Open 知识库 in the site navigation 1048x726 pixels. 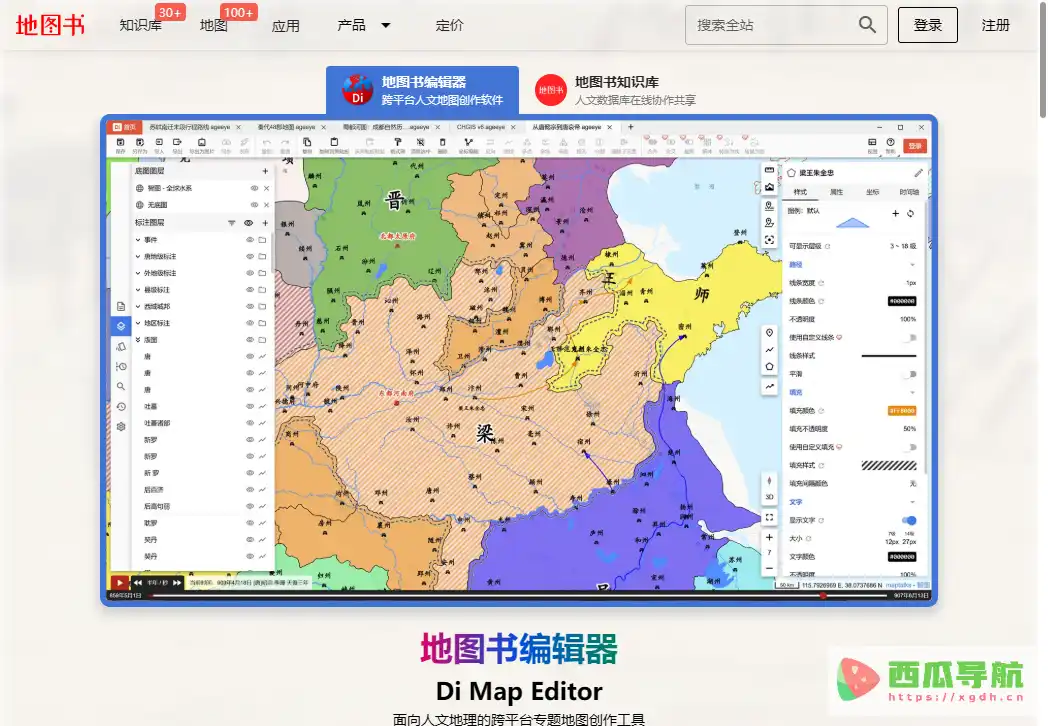(141, 25)
